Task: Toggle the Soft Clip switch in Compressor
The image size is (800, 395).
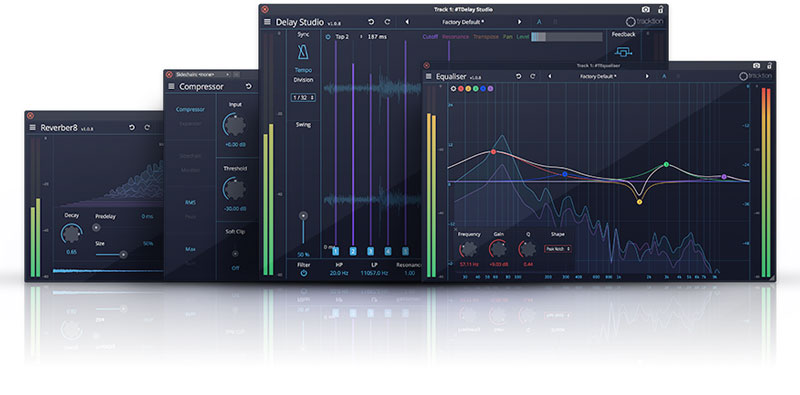Action: pyautogui.click(x=235, y=254)
